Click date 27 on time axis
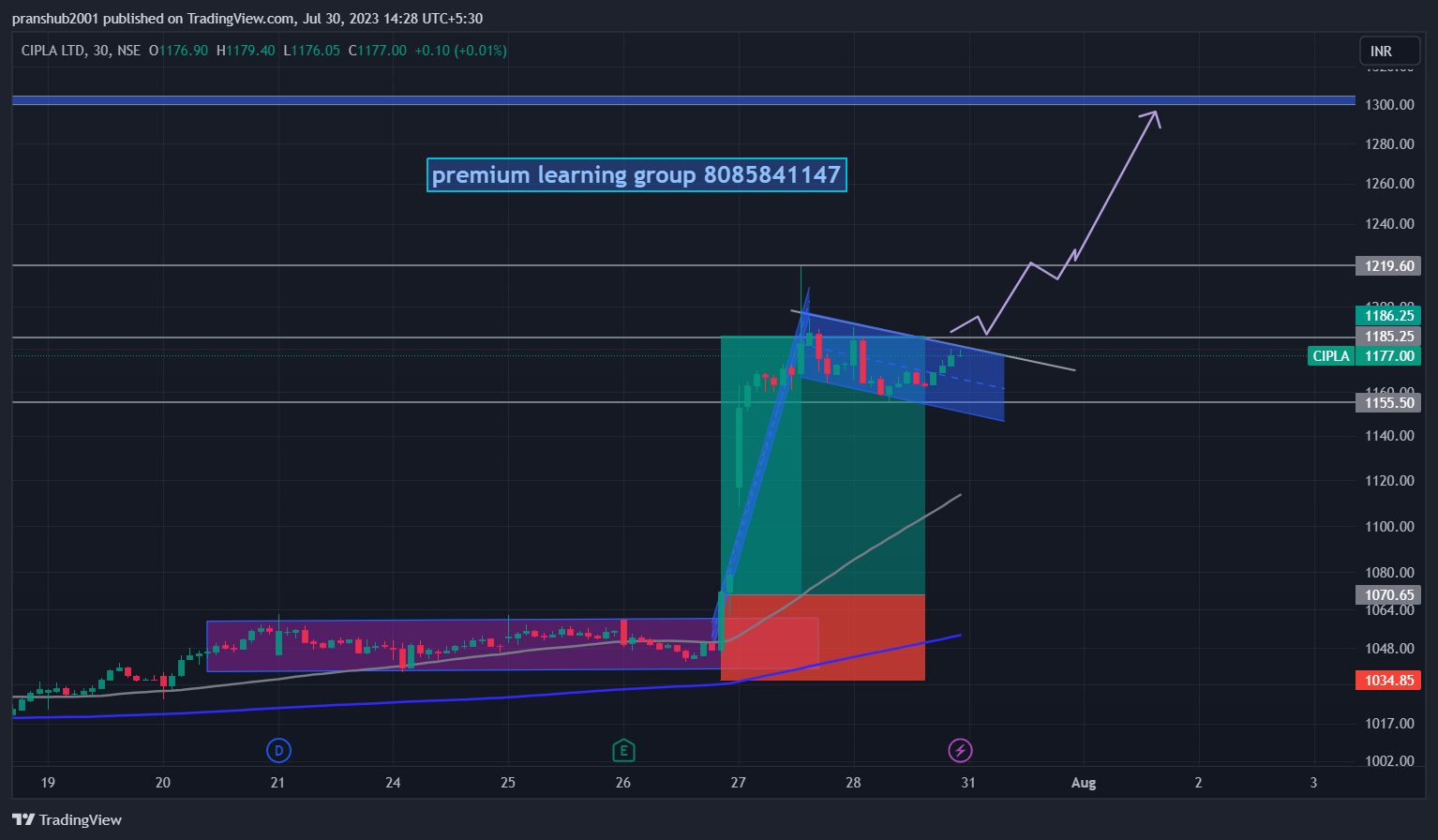Screen dimensions: 1438x840 (739, 782)
